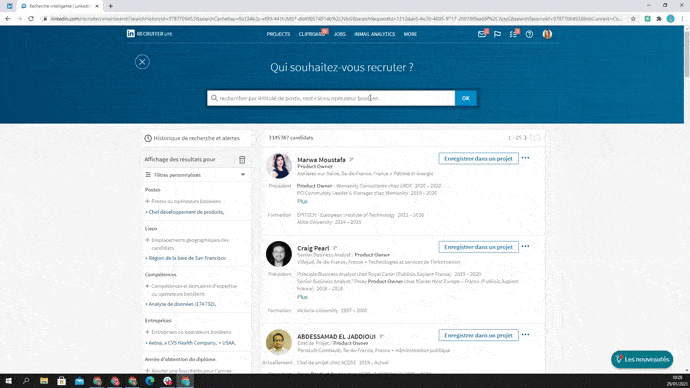This screenshot has height=388, width=690.
Task: Click the flag notifications icon
Action: 497,34
